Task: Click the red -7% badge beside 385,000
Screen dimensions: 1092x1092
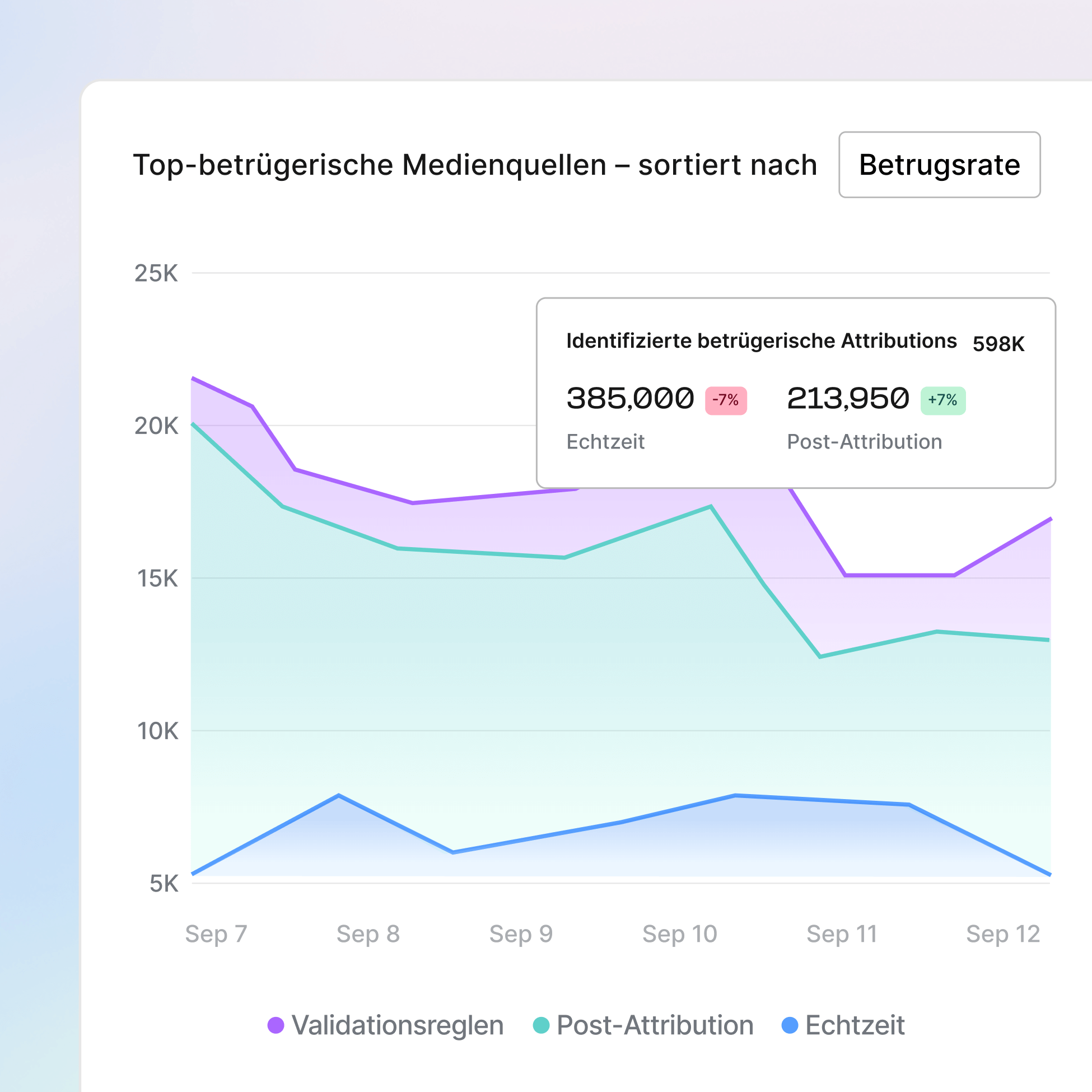Action: (726, 399)
